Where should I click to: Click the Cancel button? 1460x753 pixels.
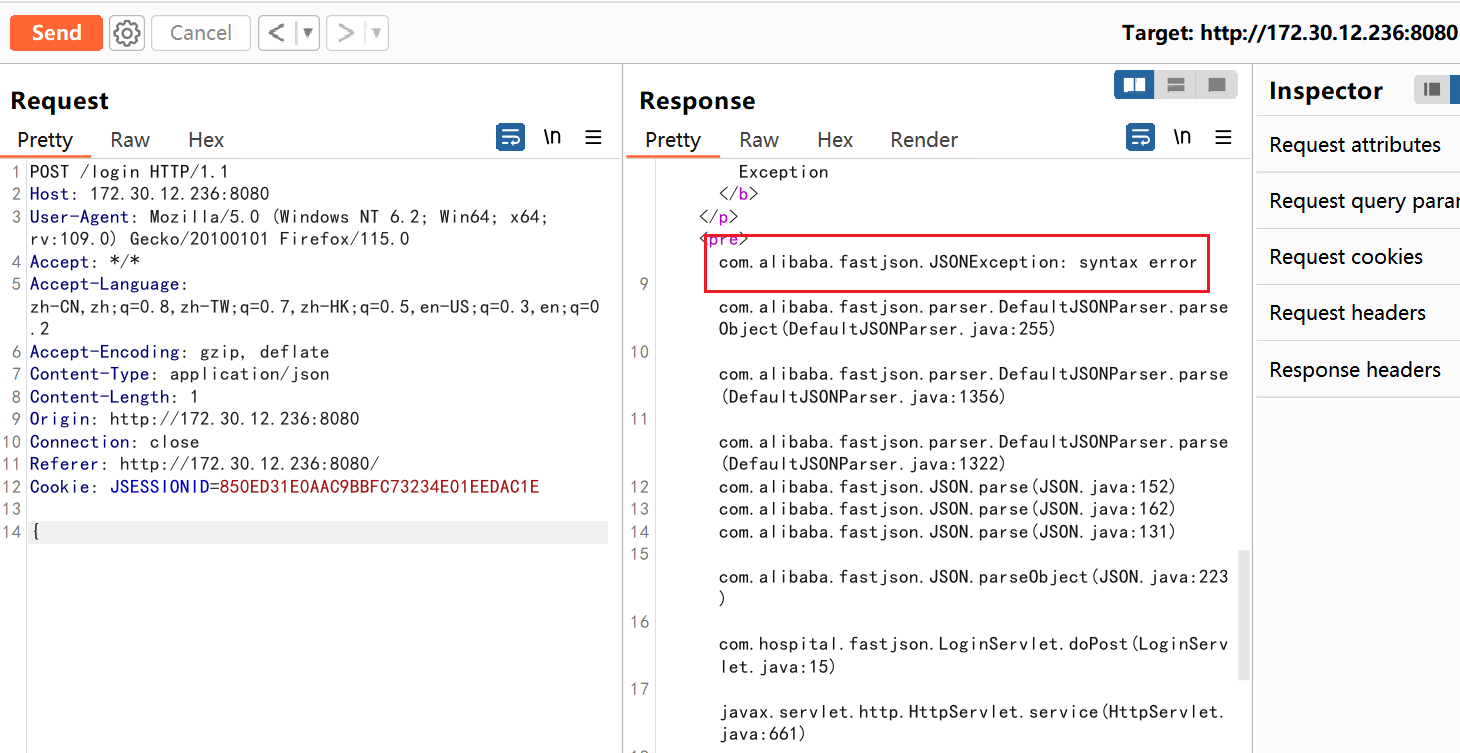(x=201, y=33)
